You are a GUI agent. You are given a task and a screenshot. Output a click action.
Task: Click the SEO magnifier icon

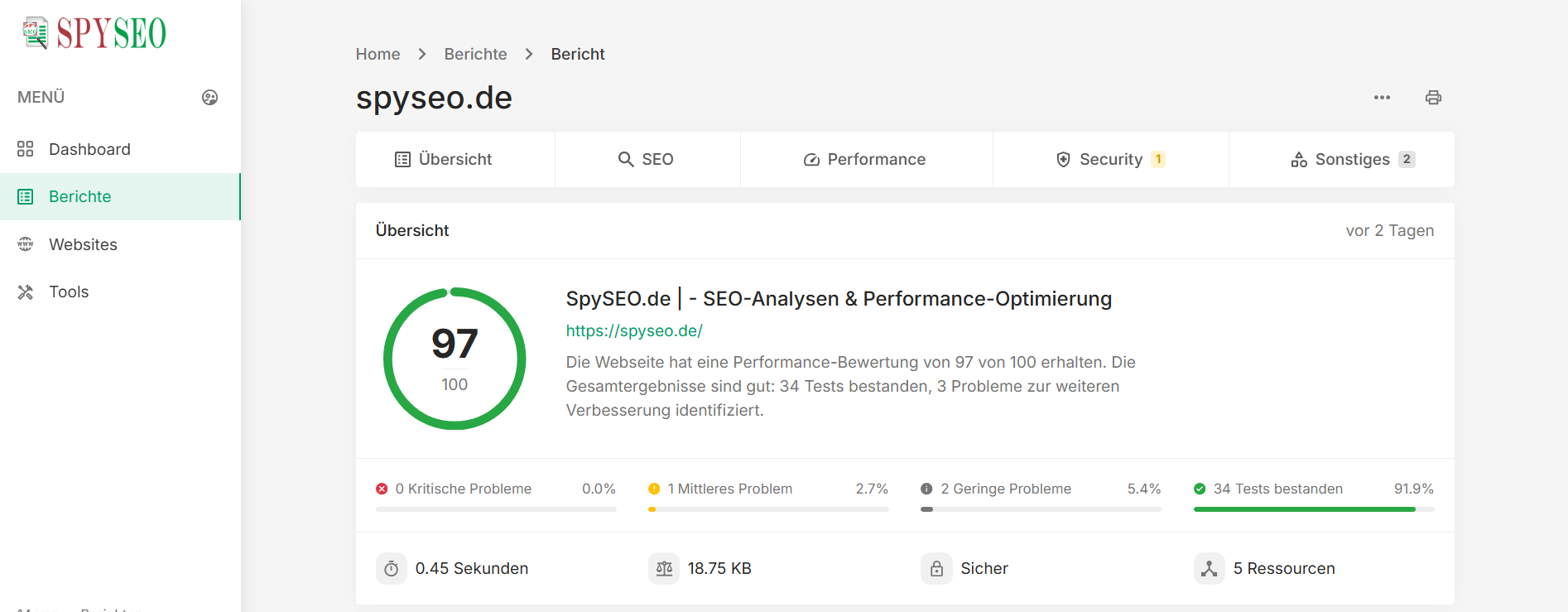coord(626,159)
